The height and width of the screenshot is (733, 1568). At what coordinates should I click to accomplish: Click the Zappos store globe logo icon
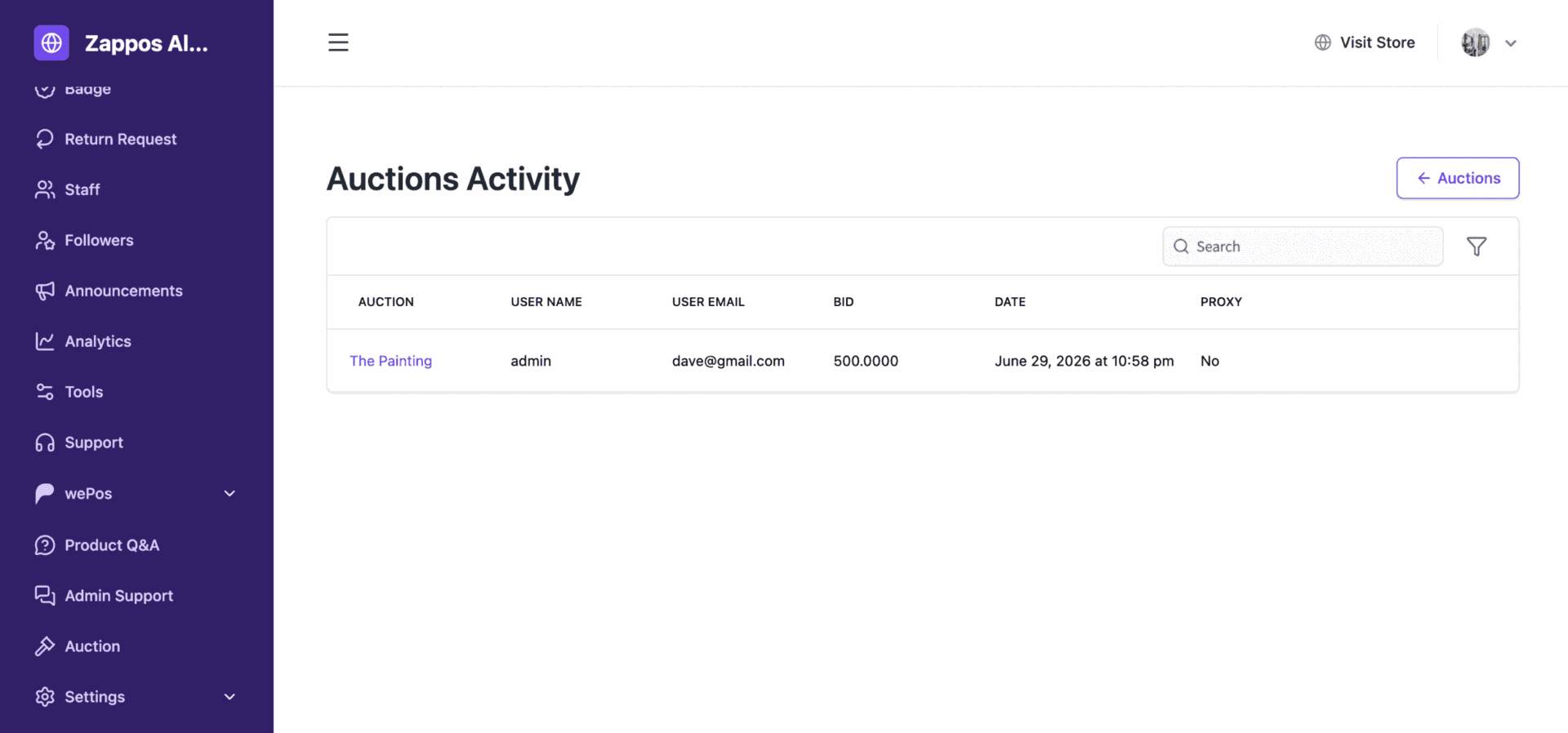(x=51, y=42)
